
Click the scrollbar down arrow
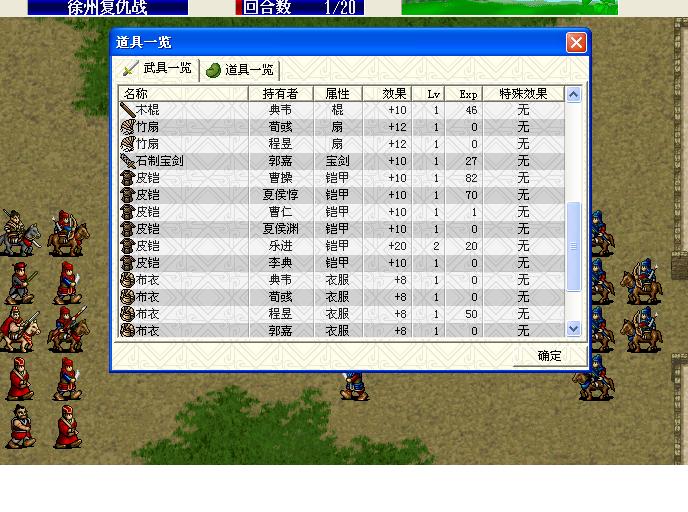[573, 328]
